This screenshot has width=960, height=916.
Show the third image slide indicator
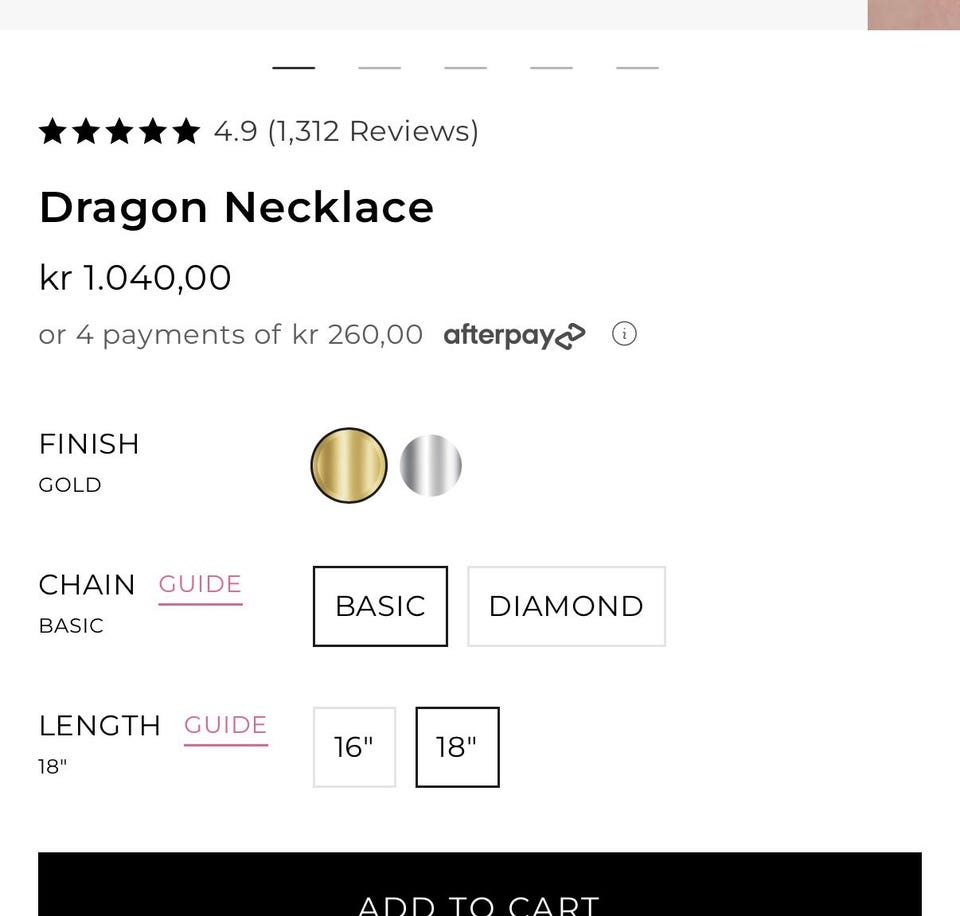466,68
